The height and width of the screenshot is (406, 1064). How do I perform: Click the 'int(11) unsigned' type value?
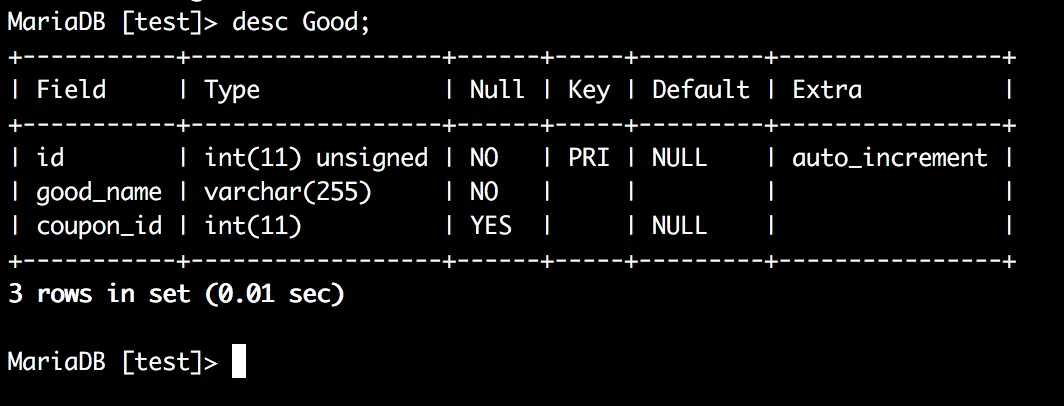[x=316, y=158]
